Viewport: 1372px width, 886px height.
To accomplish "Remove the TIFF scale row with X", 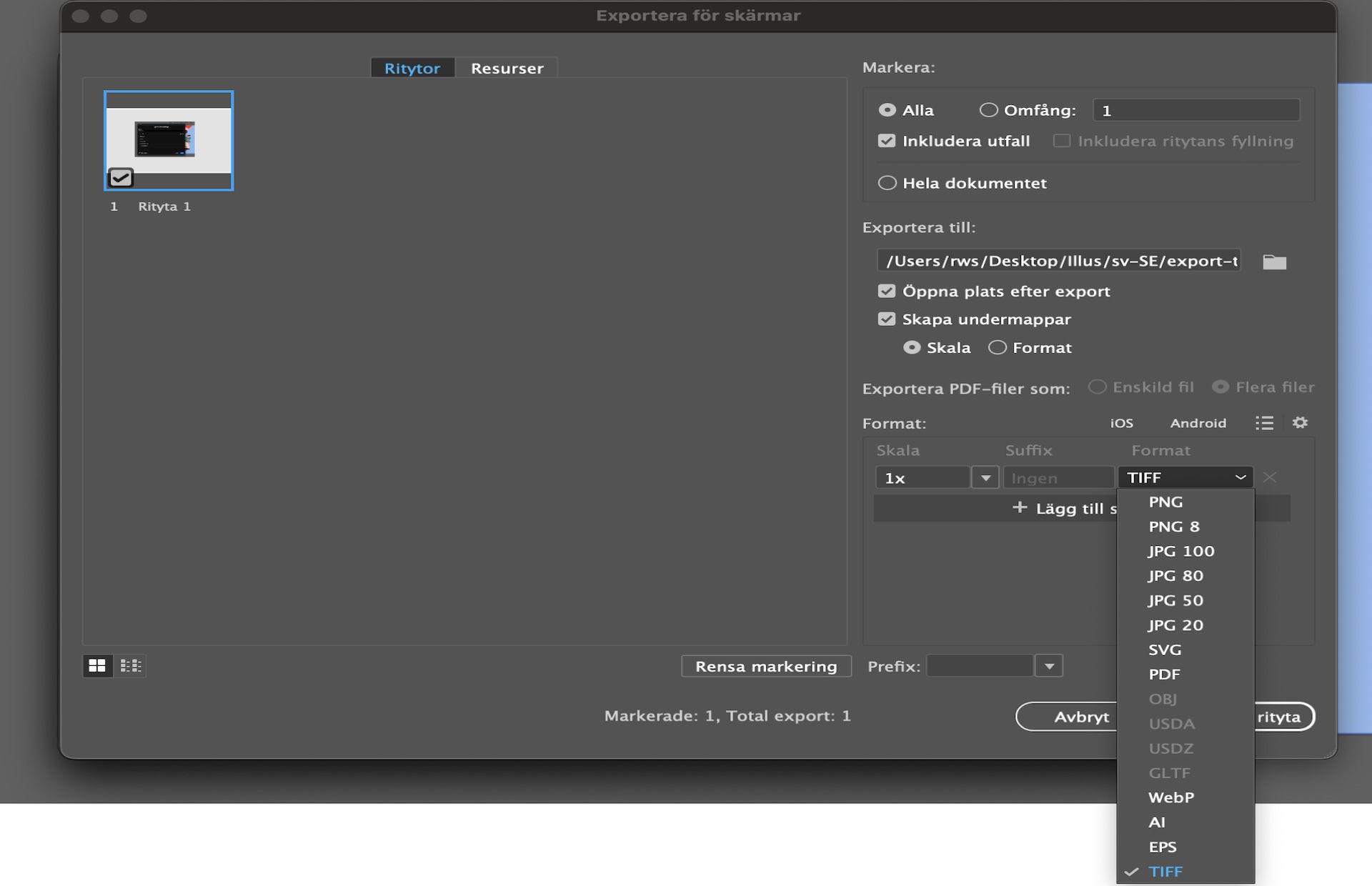I will 1269,477.
